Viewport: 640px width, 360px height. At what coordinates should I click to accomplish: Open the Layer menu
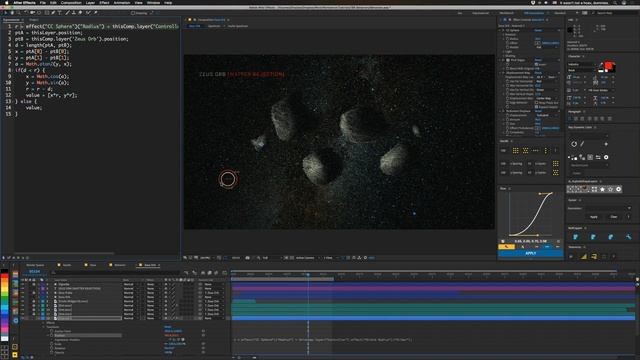click(90, 2)
